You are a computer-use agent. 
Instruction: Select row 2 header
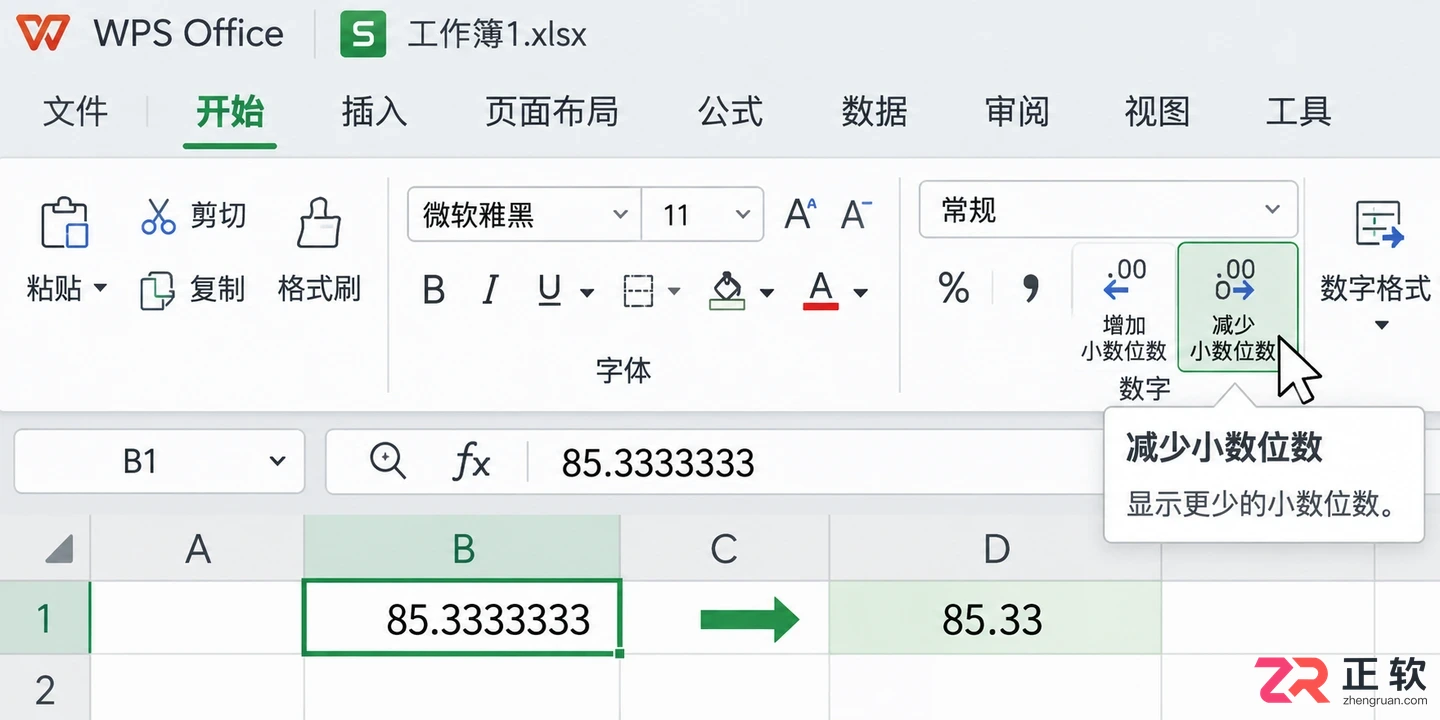pos(45,689)
